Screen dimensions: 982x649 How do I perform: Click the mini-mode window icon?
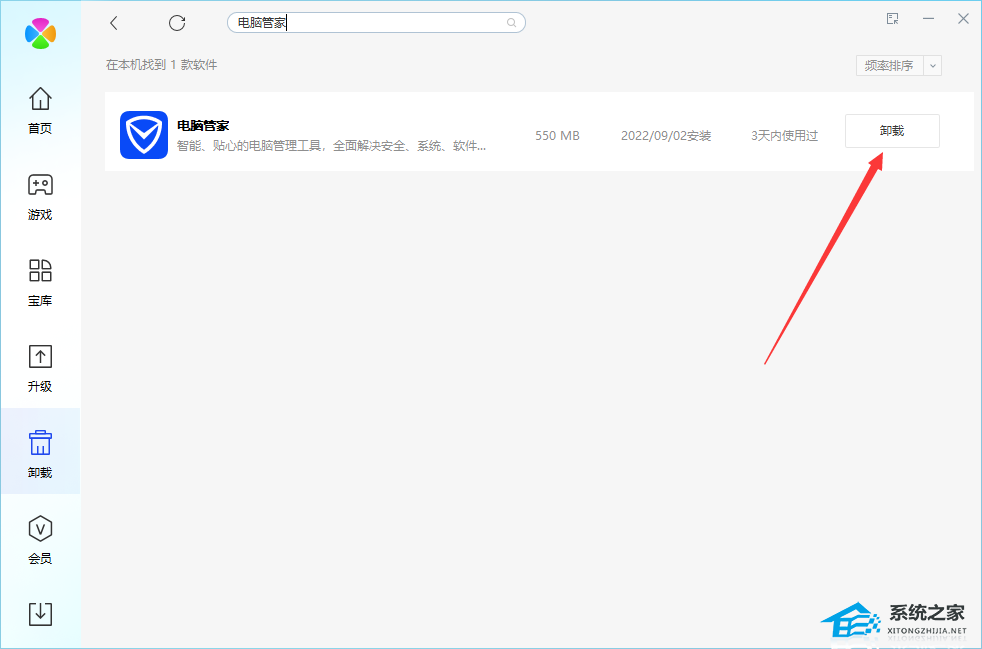892,19
